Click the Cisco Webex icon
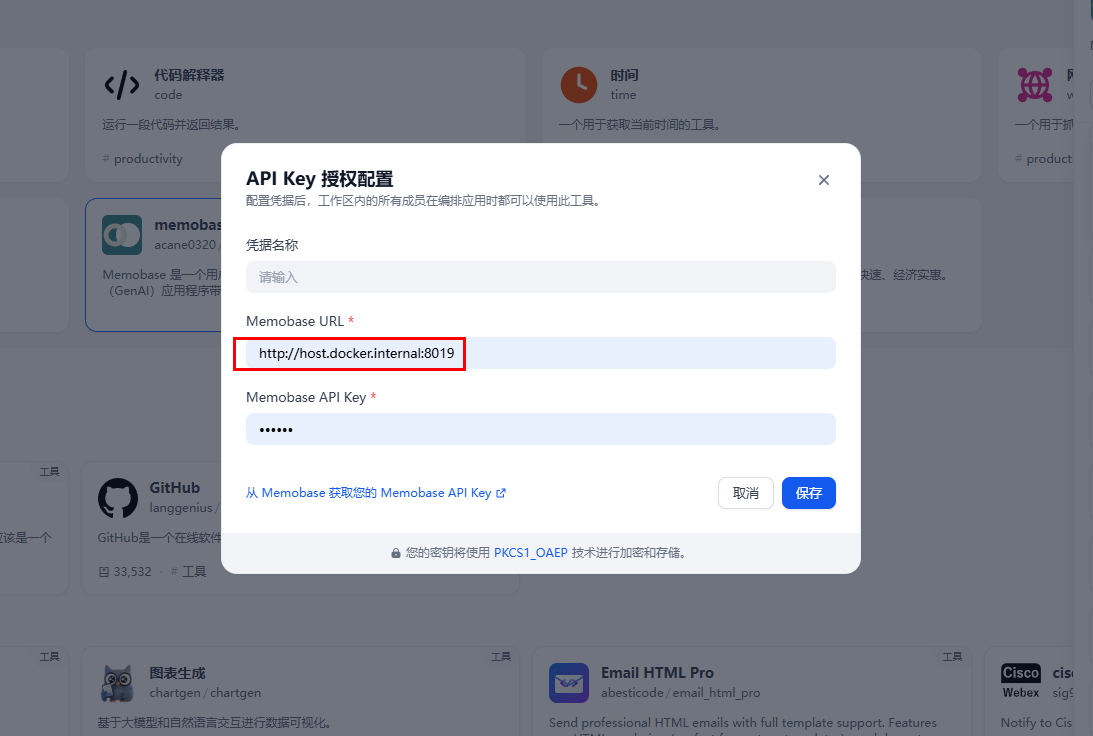 pos(1021,682)
